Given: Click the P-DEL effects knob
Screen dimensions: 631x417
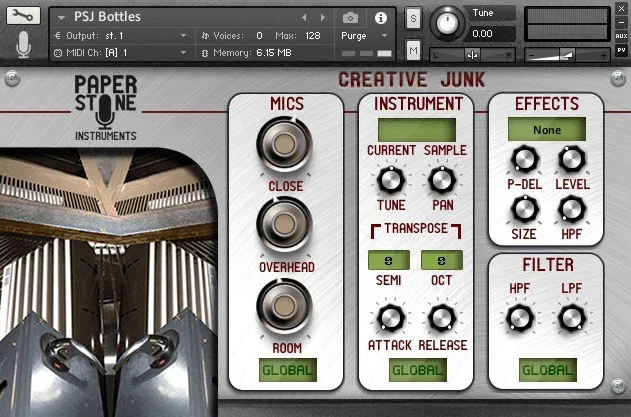Looking at the screenshot, I should pyautogui.click(x=525, y=159).
